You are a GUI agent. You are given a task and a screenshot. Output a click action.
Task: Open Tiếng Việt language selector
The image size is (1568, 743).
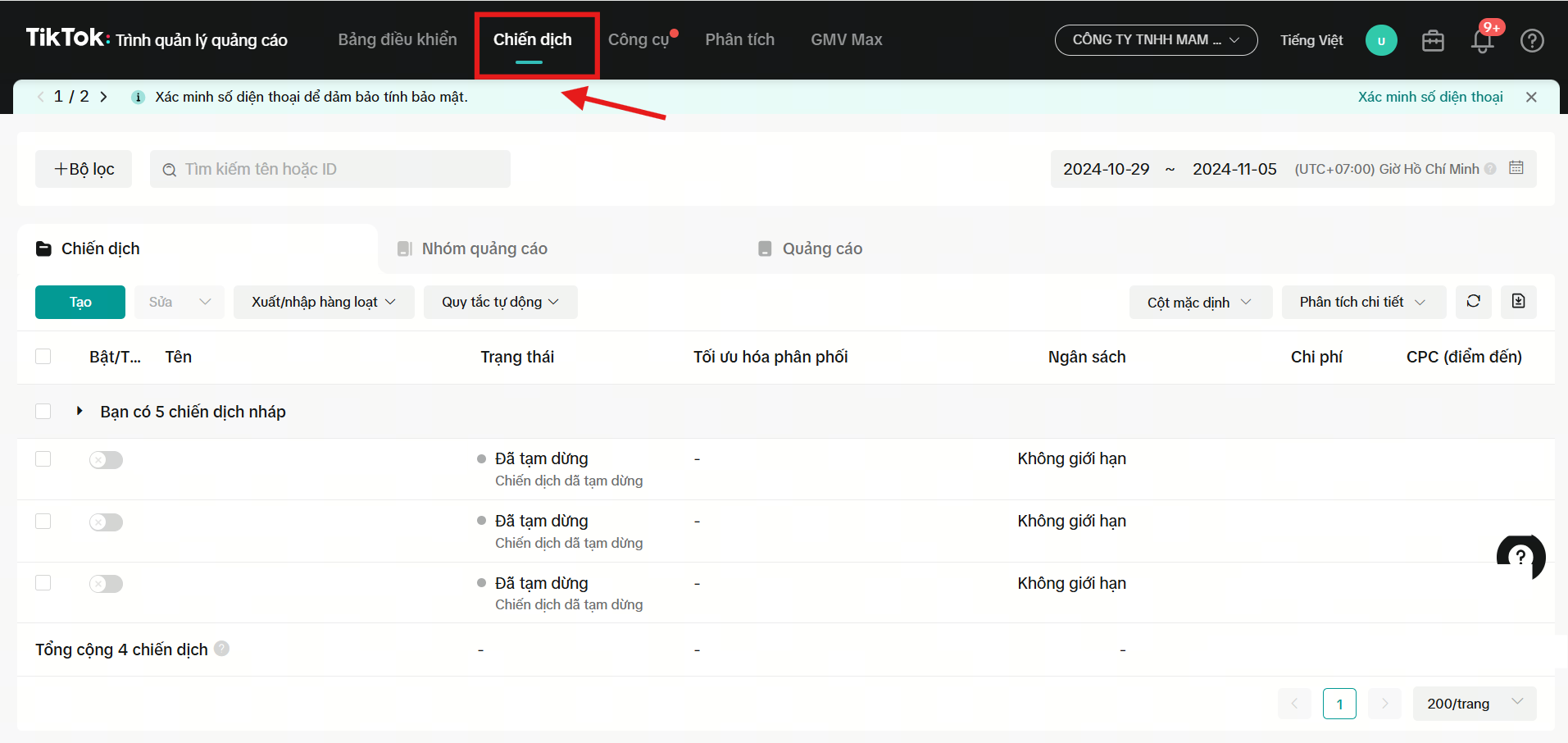point(1311,40)
